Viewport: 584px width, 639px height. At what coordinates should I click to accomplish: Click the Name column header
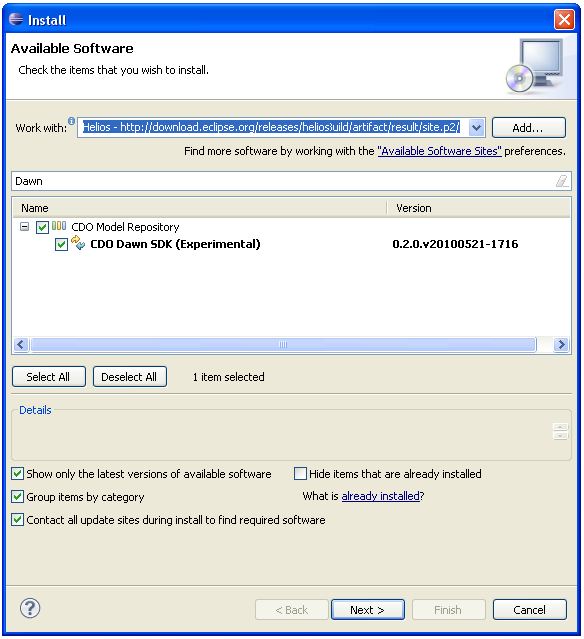point(200,208)
